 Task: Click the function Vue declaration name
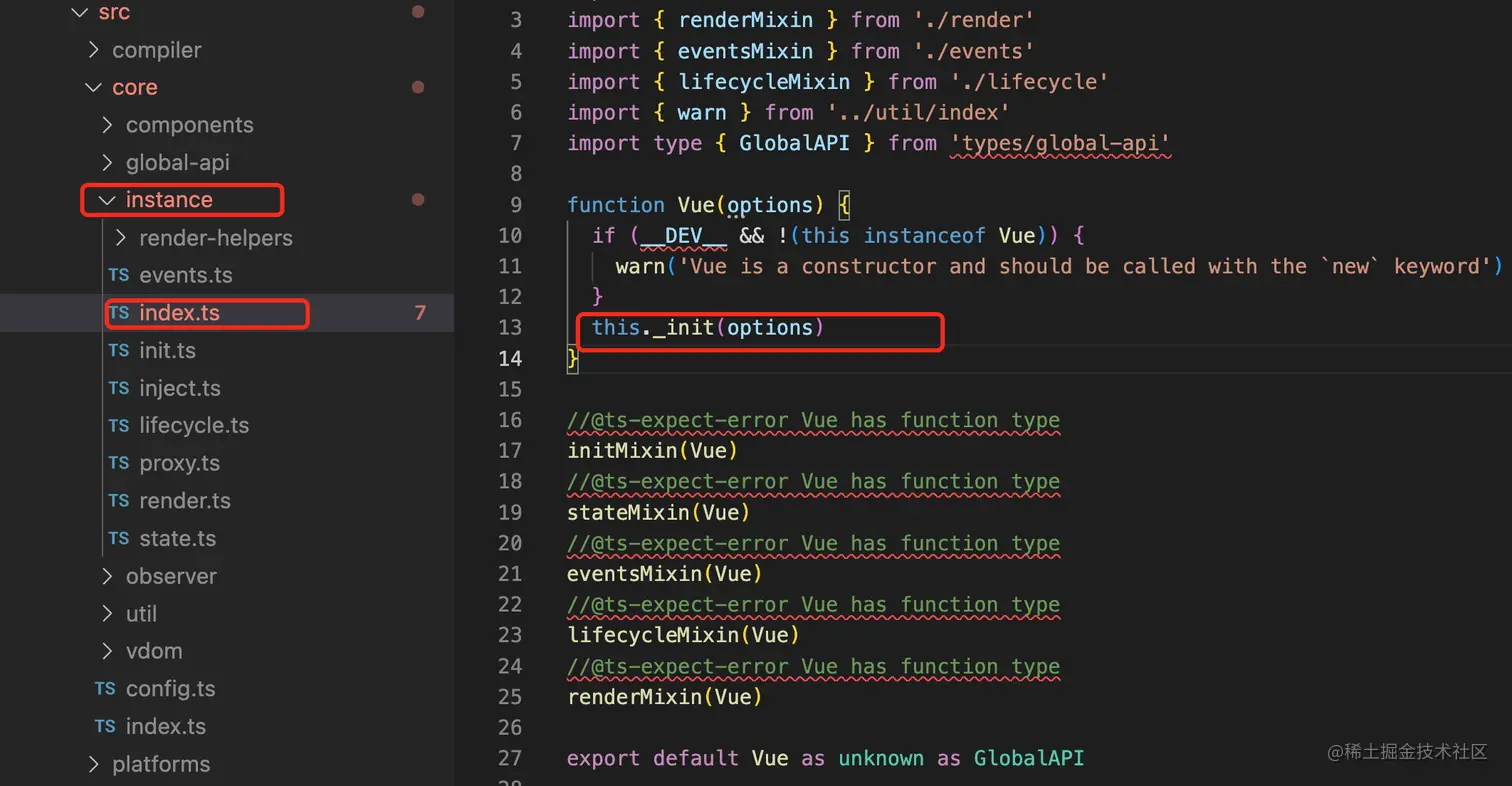pos(696,204)
